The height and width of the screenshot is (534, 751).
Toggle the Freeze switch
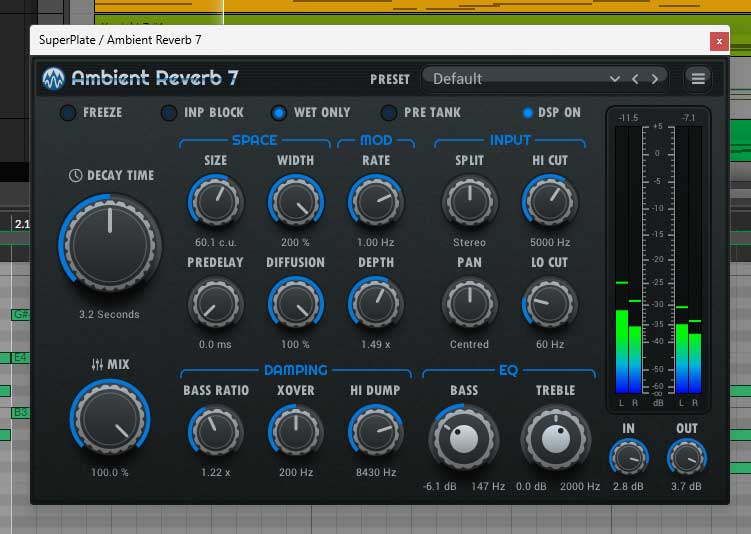[x=68, y=113]
